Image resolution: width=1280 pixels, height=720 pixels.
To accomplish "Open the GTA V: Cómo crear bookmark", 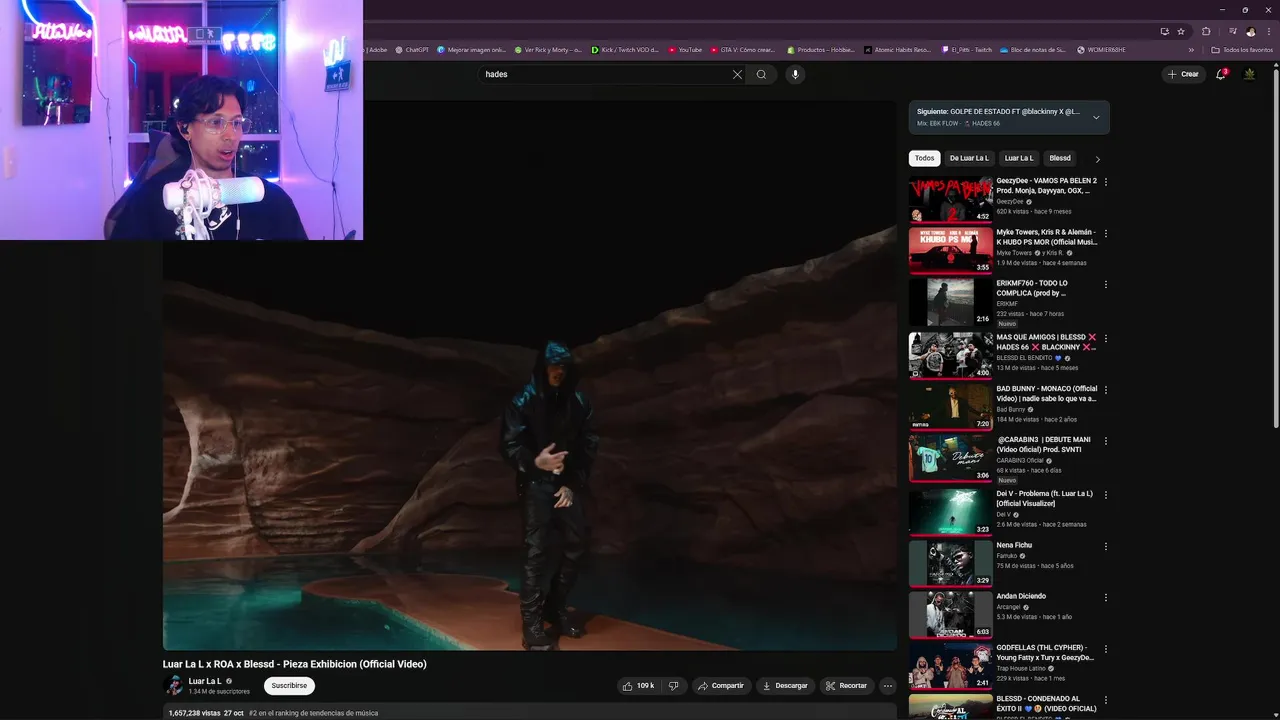I will click(743, 49).
